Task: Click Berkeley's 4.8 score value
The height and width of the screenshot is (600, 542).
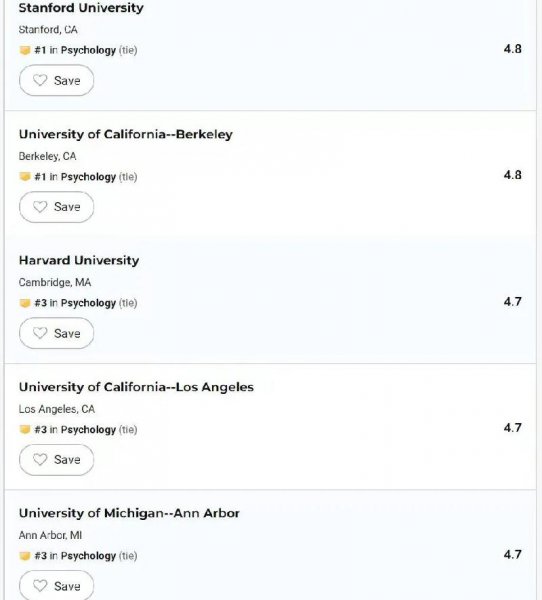Action: tap(513, 175)
